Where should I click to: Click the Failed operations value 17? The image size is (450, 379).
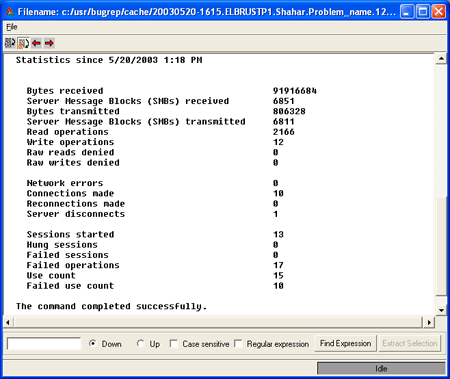pyautogui.click(x=278, y=265)
